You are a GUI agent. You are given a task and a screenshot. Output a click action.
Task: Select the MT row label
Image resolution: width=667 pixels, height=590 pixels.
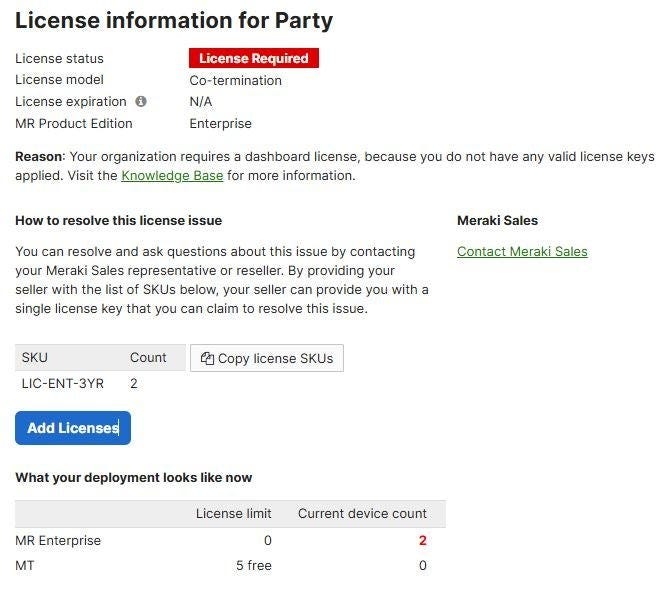pyautogui.click(x=25, y=566)
